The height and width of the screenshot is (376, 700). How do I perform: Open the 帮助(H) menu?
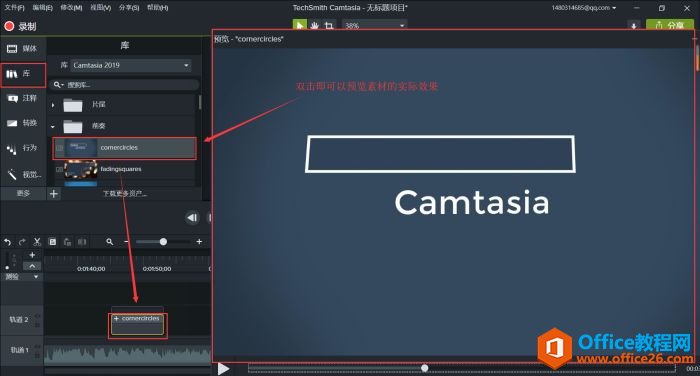(158, 8)
